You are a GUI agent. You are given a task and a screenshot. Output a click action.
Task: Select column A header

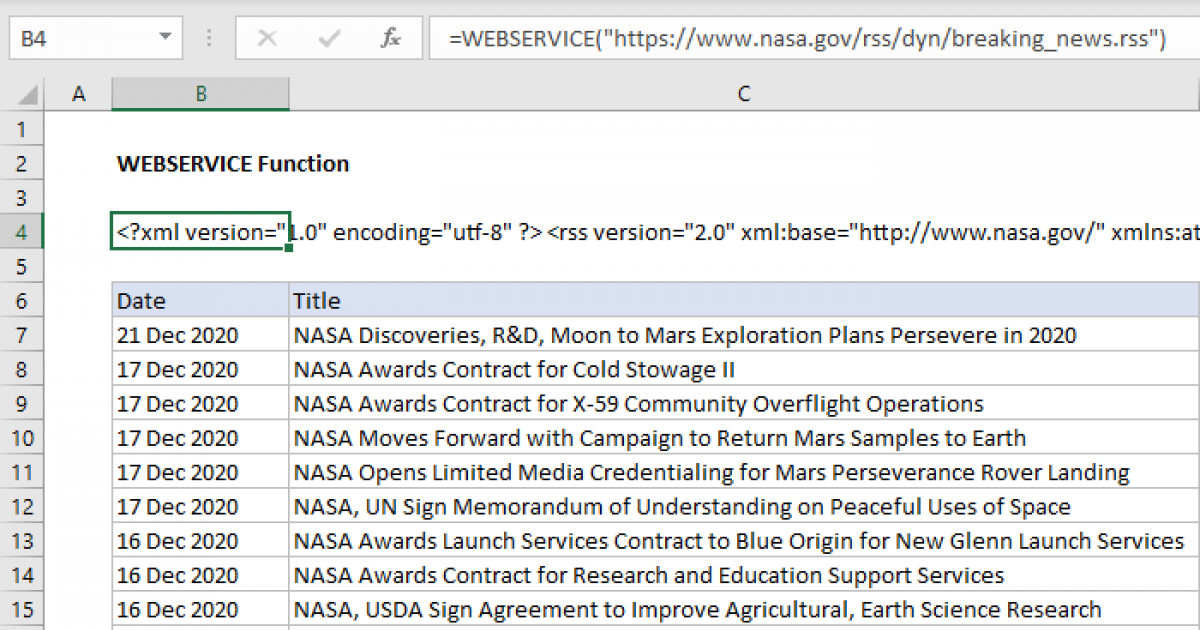point(79,94)
